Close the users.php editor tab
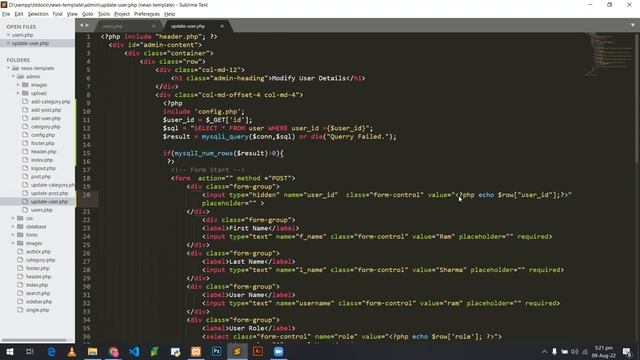 [154, 26]
